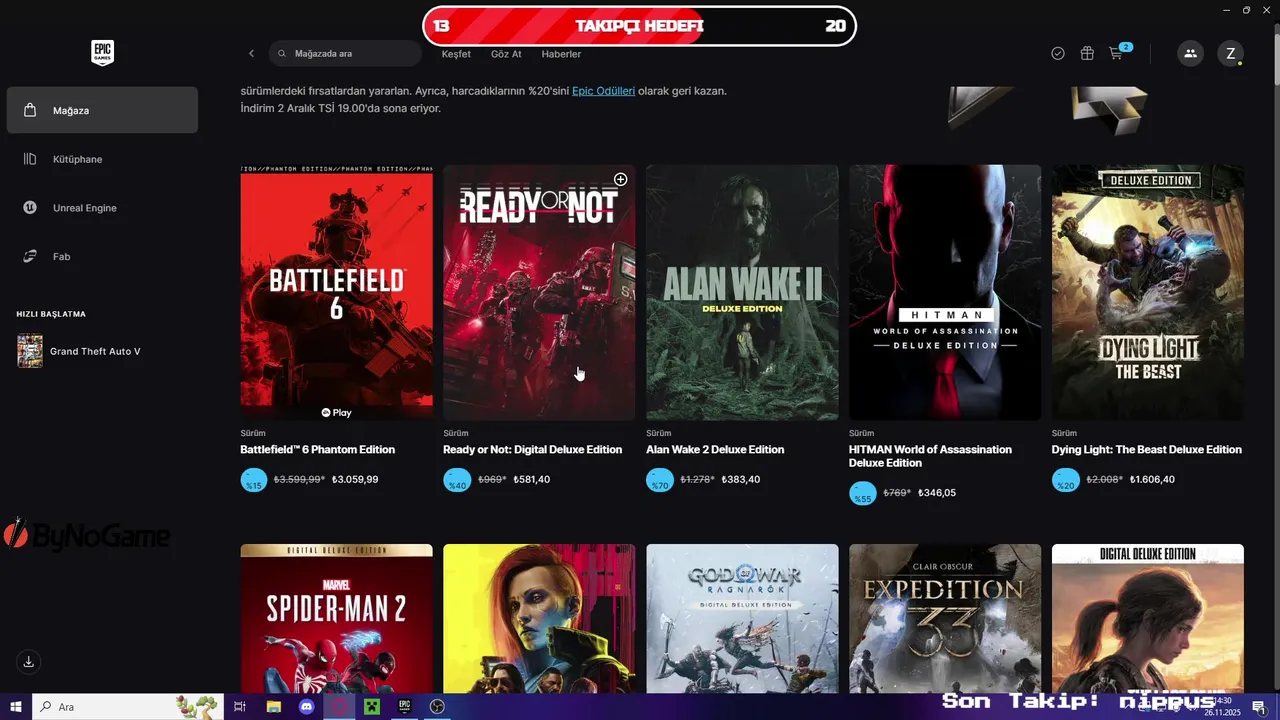Click the Epic Games logo
The height and width of the screenshot is (720, 1280).
coord(102,53)
